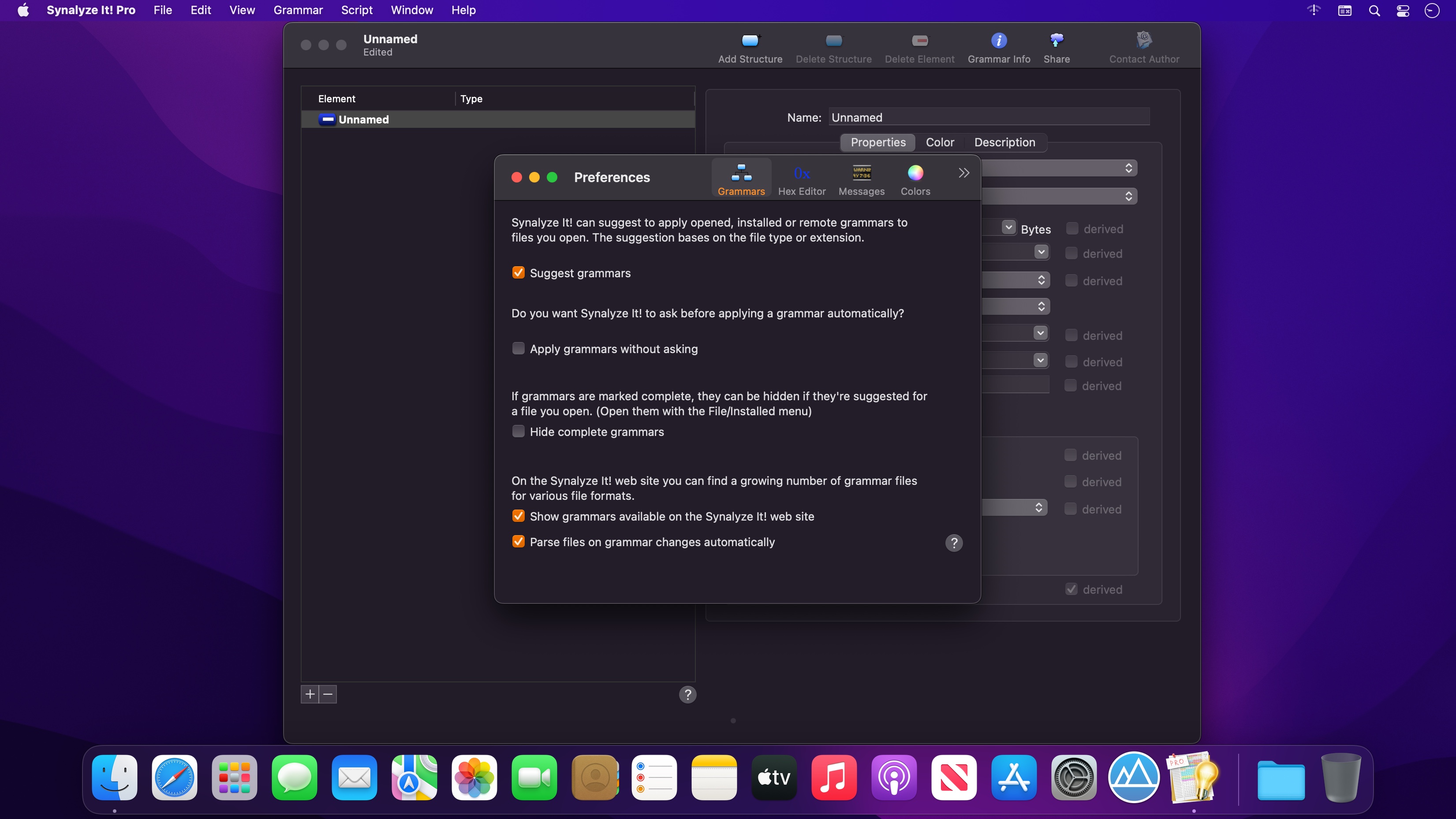This screenshot has width=1456, height=819.
Task: Check the derived box next to Bytes
Action: (1071, 228)
